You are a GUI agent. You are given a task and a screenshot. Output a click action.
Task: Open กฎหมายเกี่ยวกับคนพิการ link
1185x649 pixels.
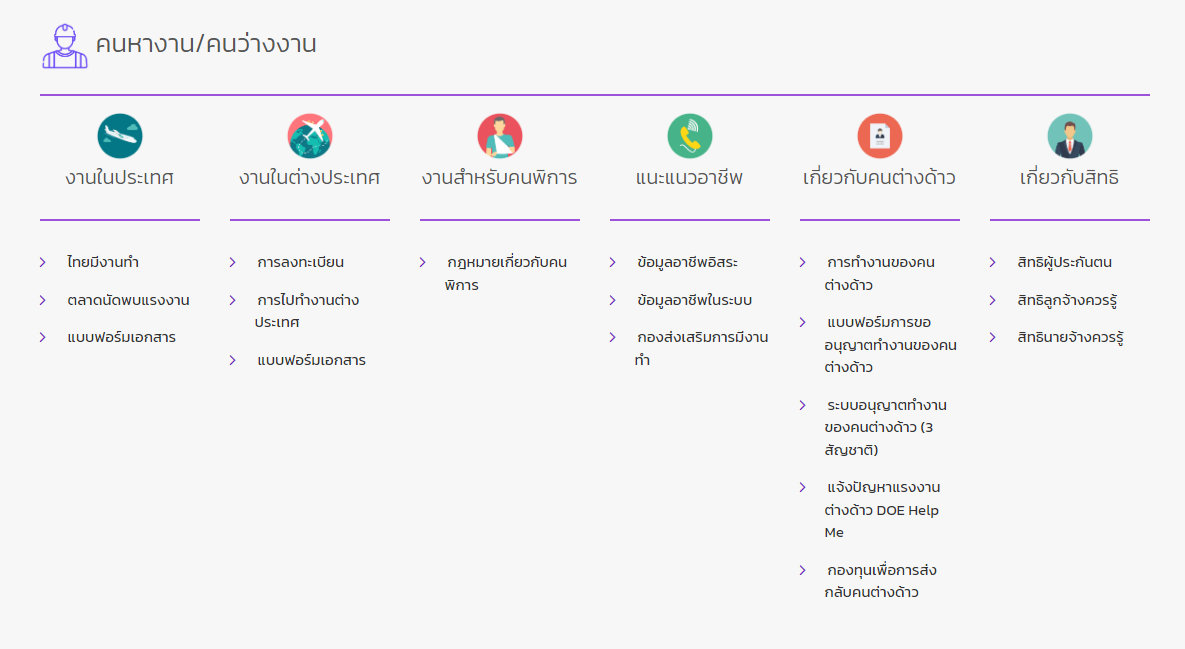(x=506, y=273)
